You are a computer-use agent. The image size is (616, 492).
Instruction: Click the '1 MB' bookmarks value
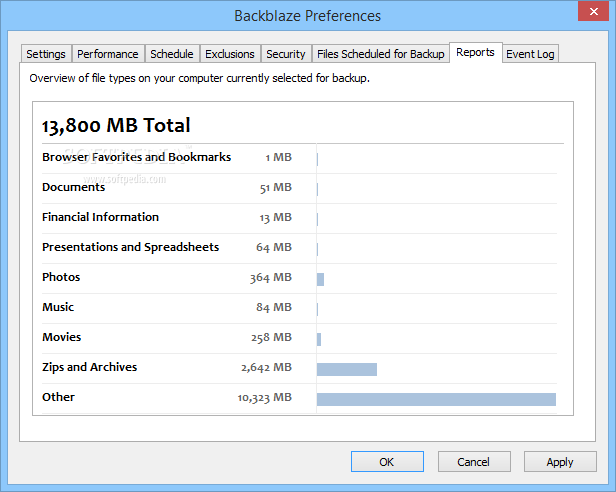(279, 157)
